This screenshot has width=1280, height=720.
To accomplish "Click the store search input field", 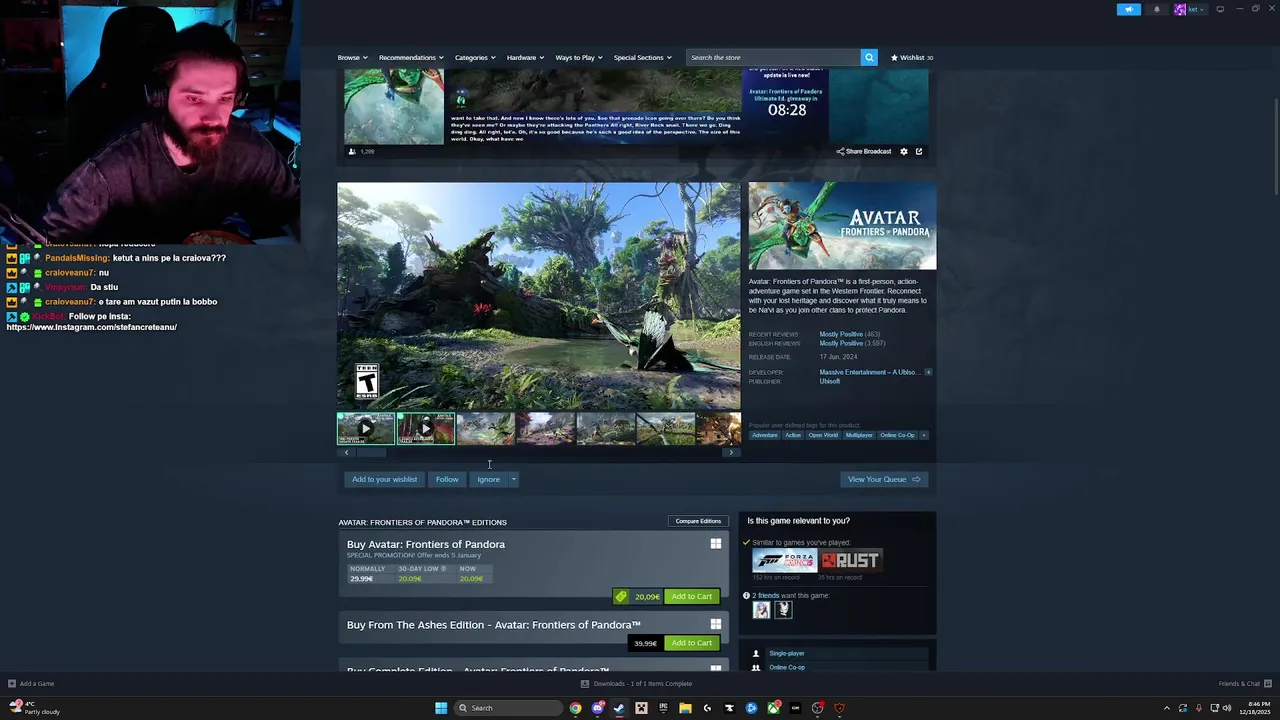I will (773, 57).
